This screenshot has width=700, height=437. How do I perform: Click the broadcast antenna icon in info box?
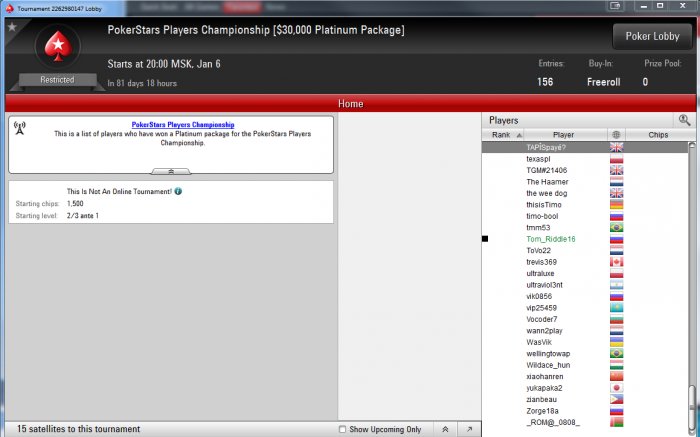pyautogui.click(x=20, y=128)
